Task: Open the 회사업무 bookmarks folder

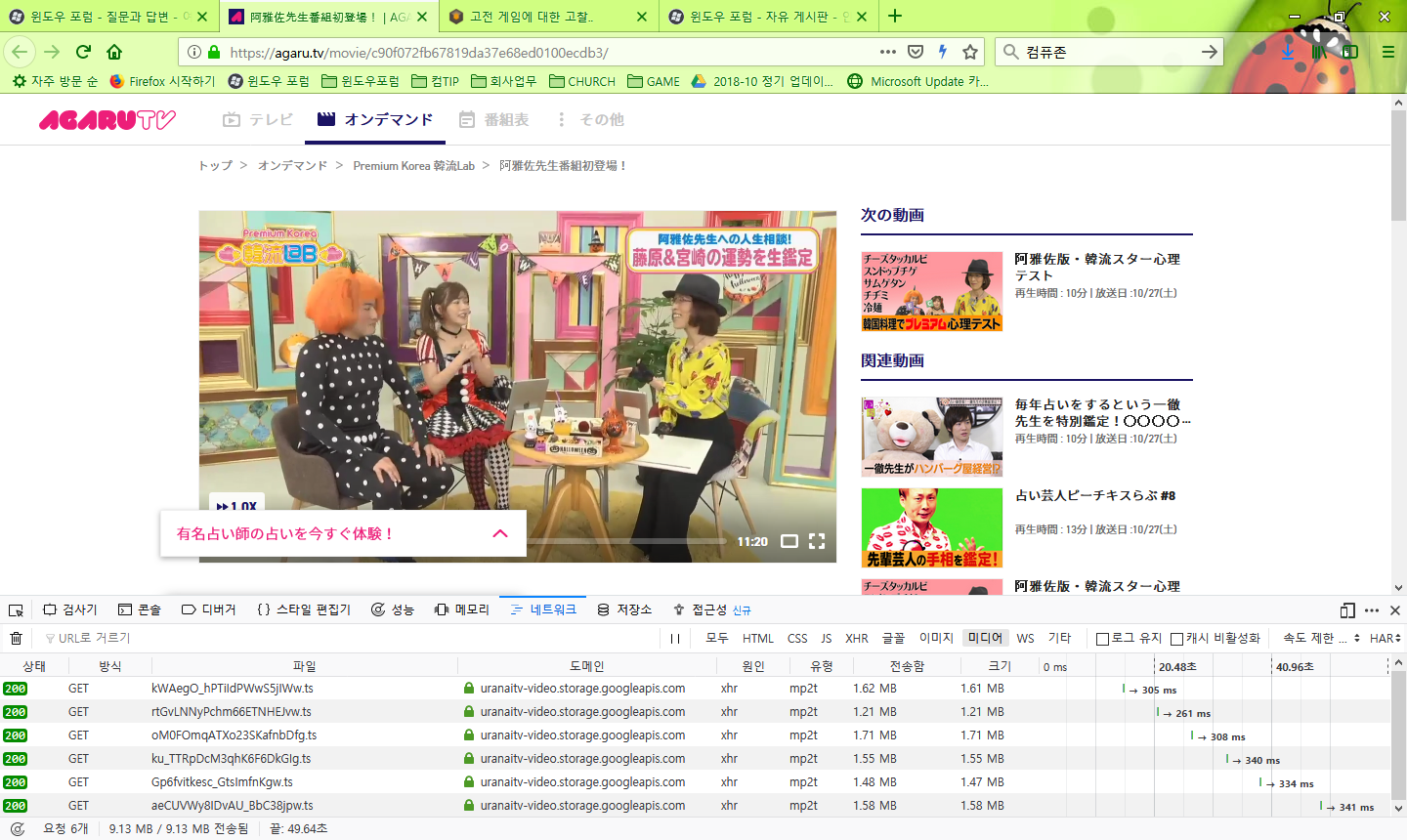Action: coord(503,81)
